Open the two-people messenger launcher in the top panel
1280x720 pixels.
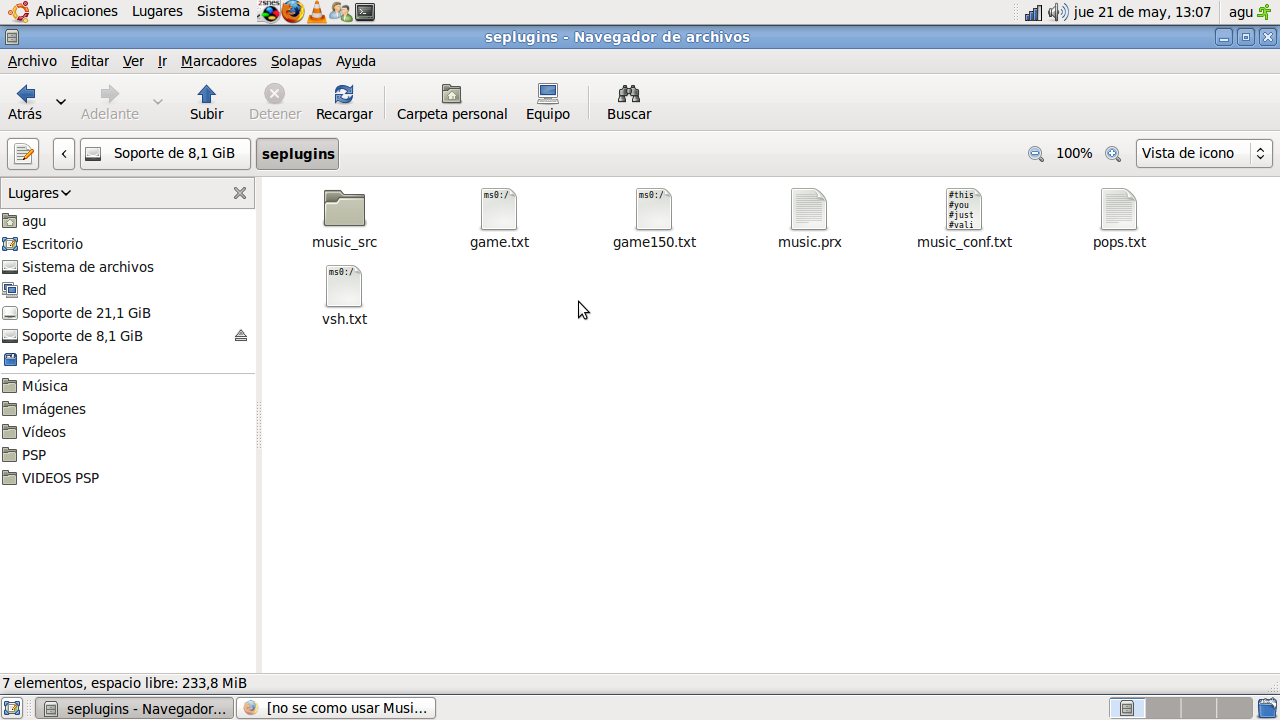tap(341, 12)
